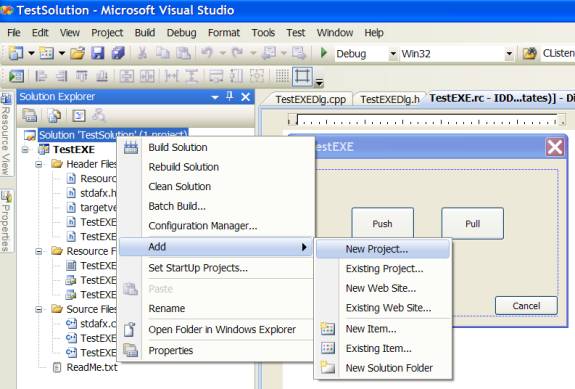575x389 pixels.
Task: Click the Space Across icon
Action: 172,76
